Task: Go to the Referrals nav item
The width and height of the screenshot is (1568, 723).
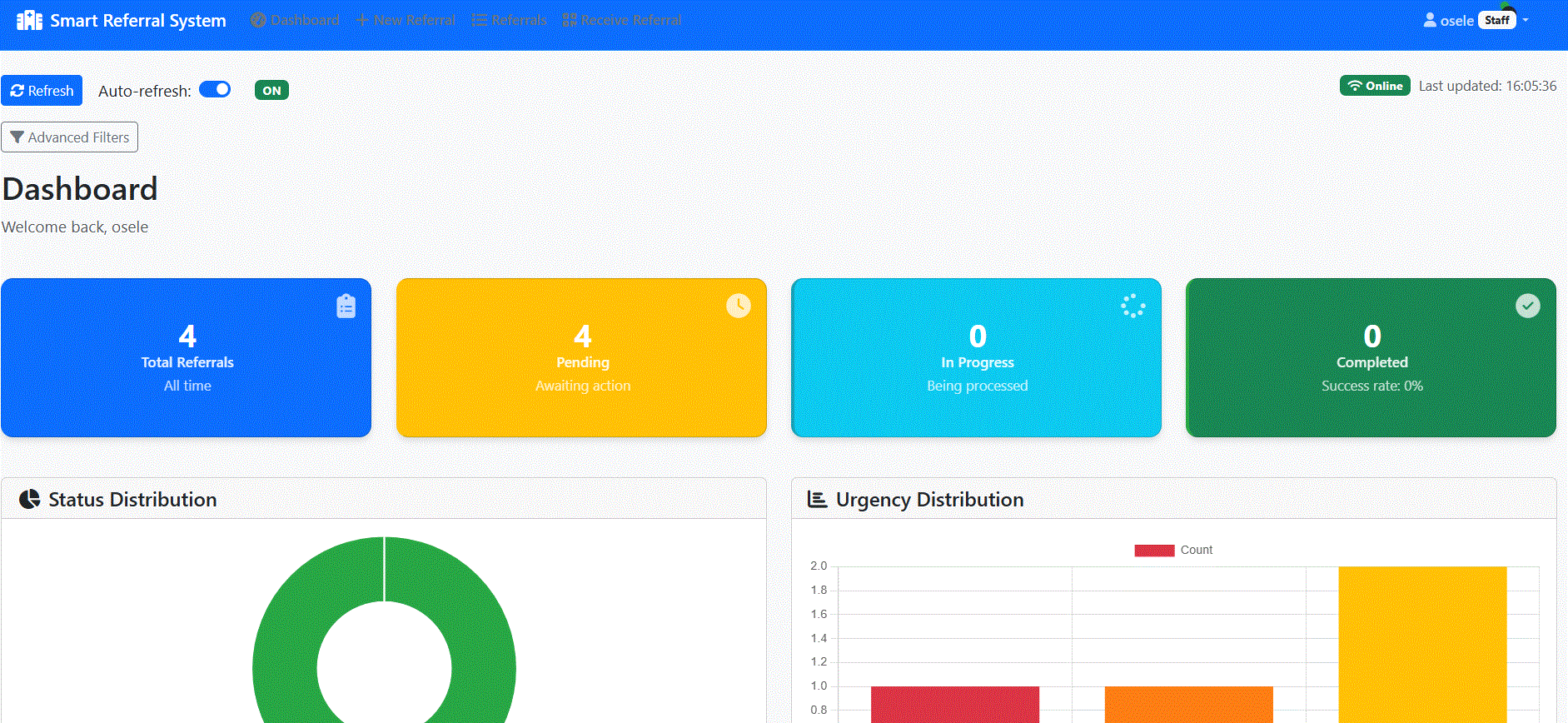Action: [509, 20]
